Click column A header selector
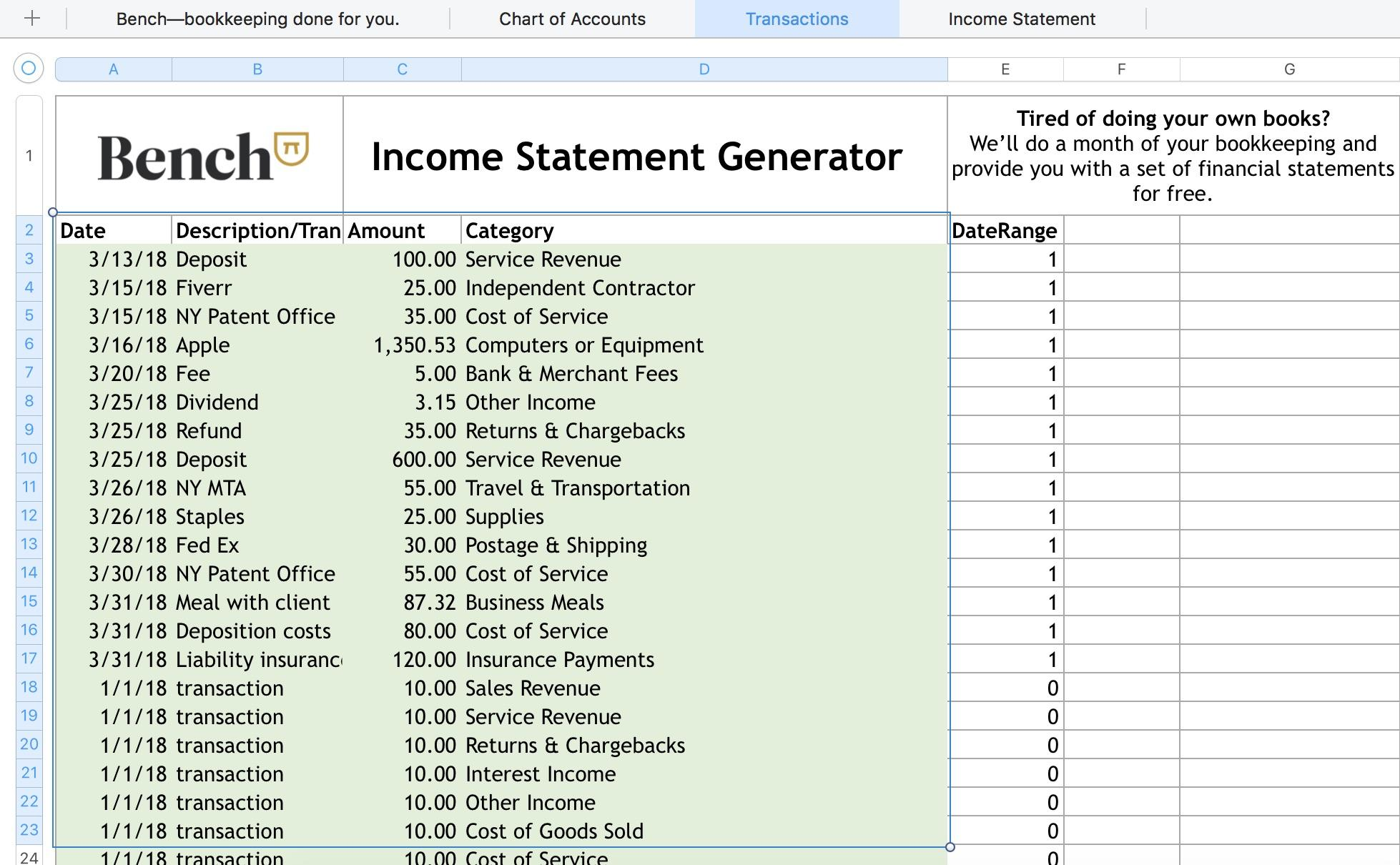The width and height of the screenshot is (1400, 865). [x=113, y=68]
